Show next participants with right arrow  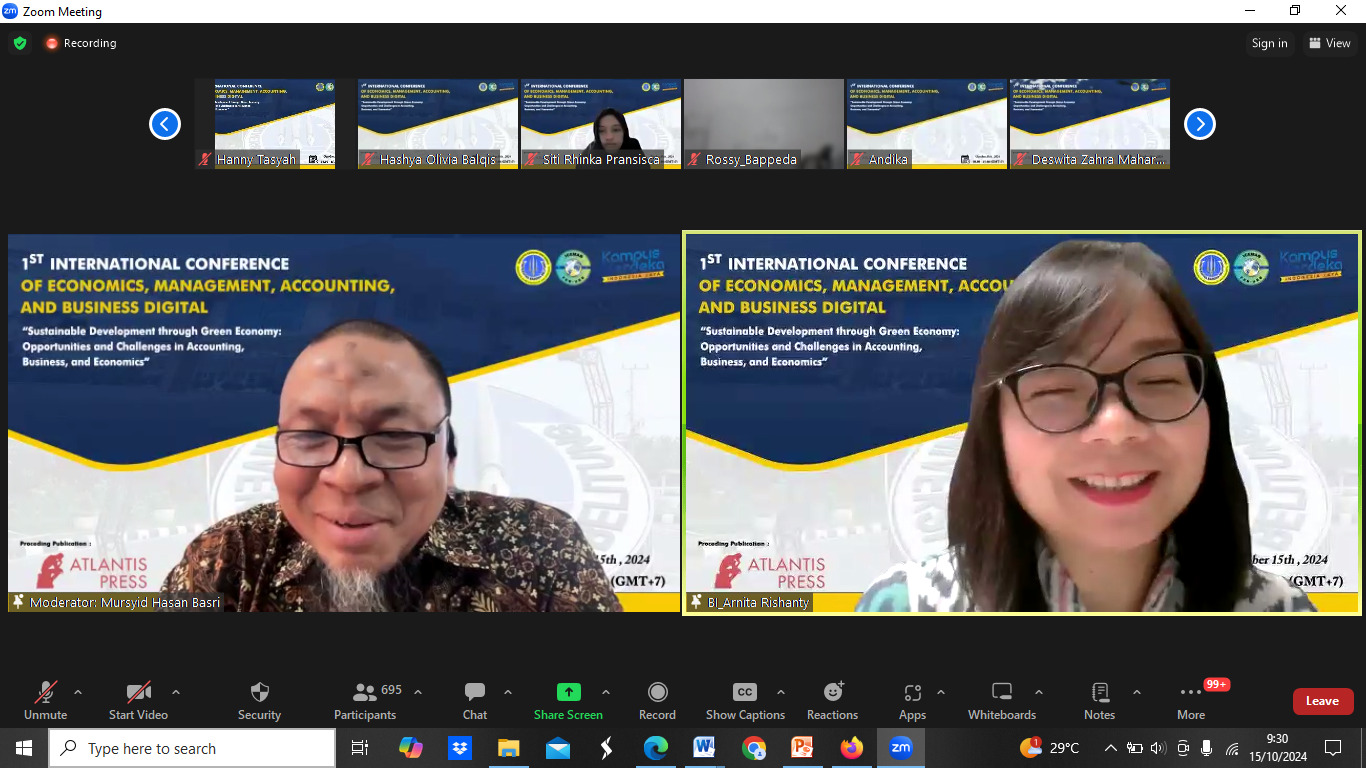(x=1199, y=124)
